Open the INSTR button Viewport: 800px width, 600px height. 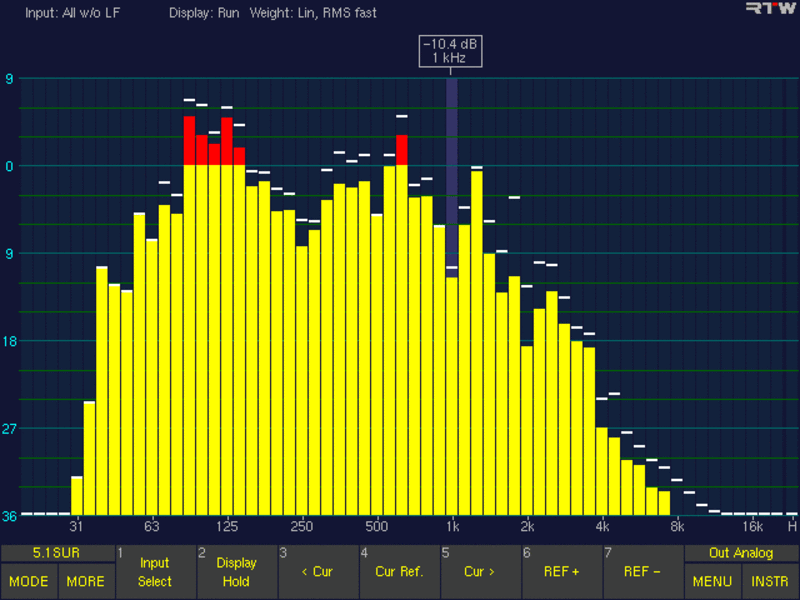click(770, 581)
